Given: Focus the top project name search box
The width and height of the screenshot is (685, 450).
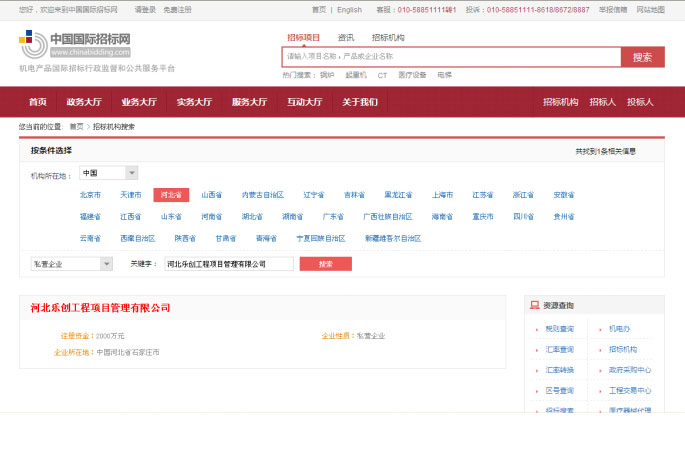Looking at the screenshot, I should pyautogui.click(x=451, y=57).
